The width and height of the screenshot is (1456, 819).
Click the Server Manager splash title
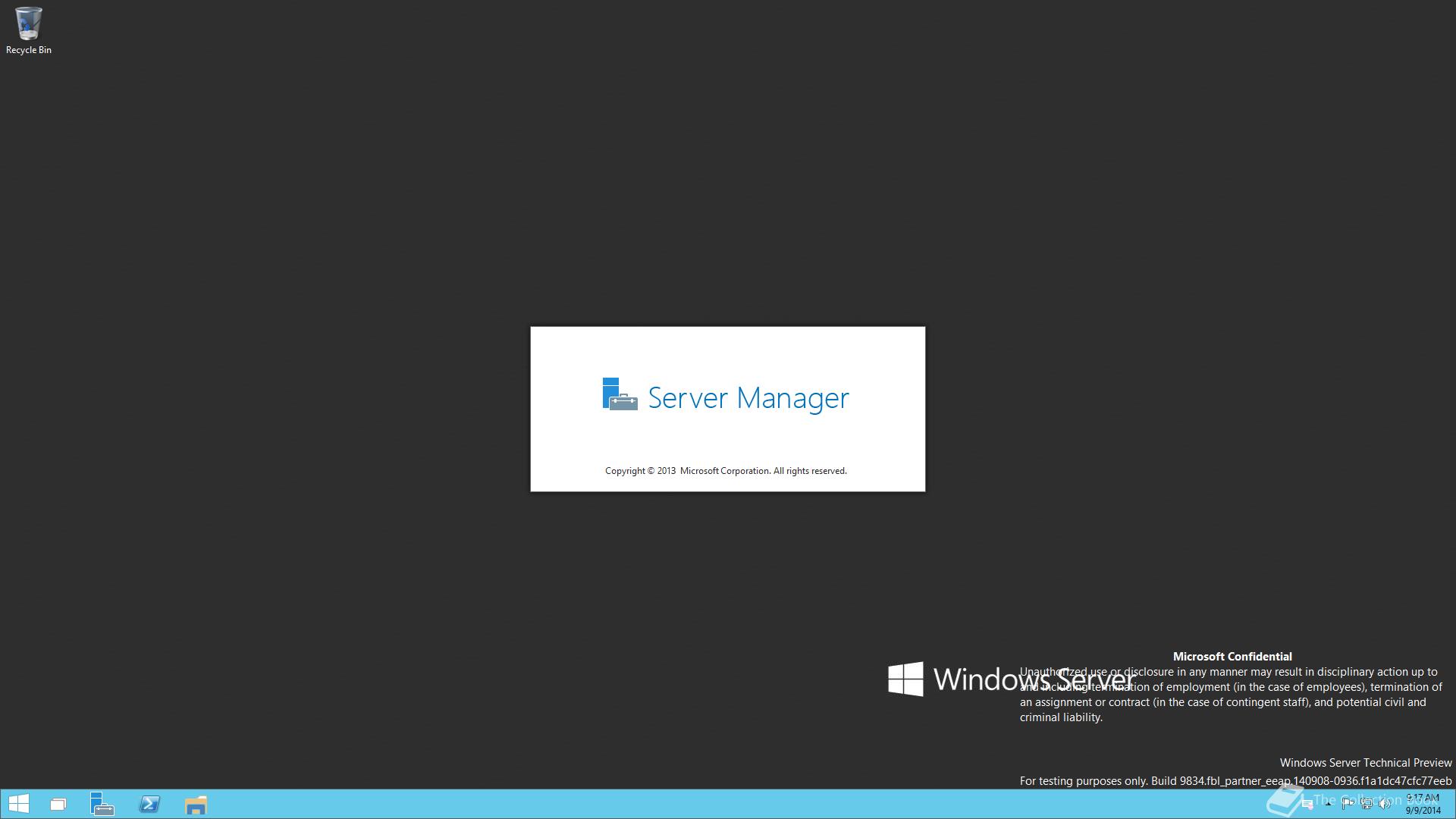coord(748,398)
